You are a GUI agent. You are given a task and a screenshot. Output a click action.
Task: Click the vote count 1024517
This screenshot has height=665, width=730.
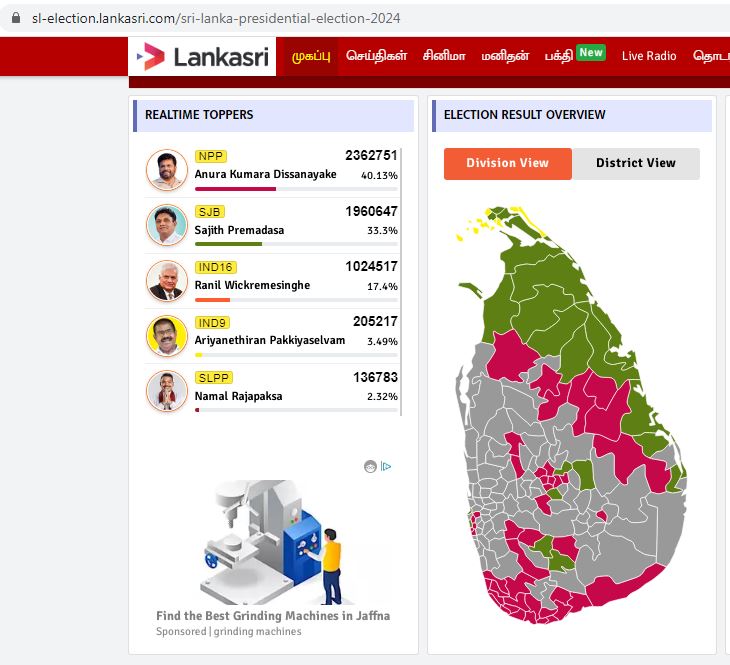[372, 266]
